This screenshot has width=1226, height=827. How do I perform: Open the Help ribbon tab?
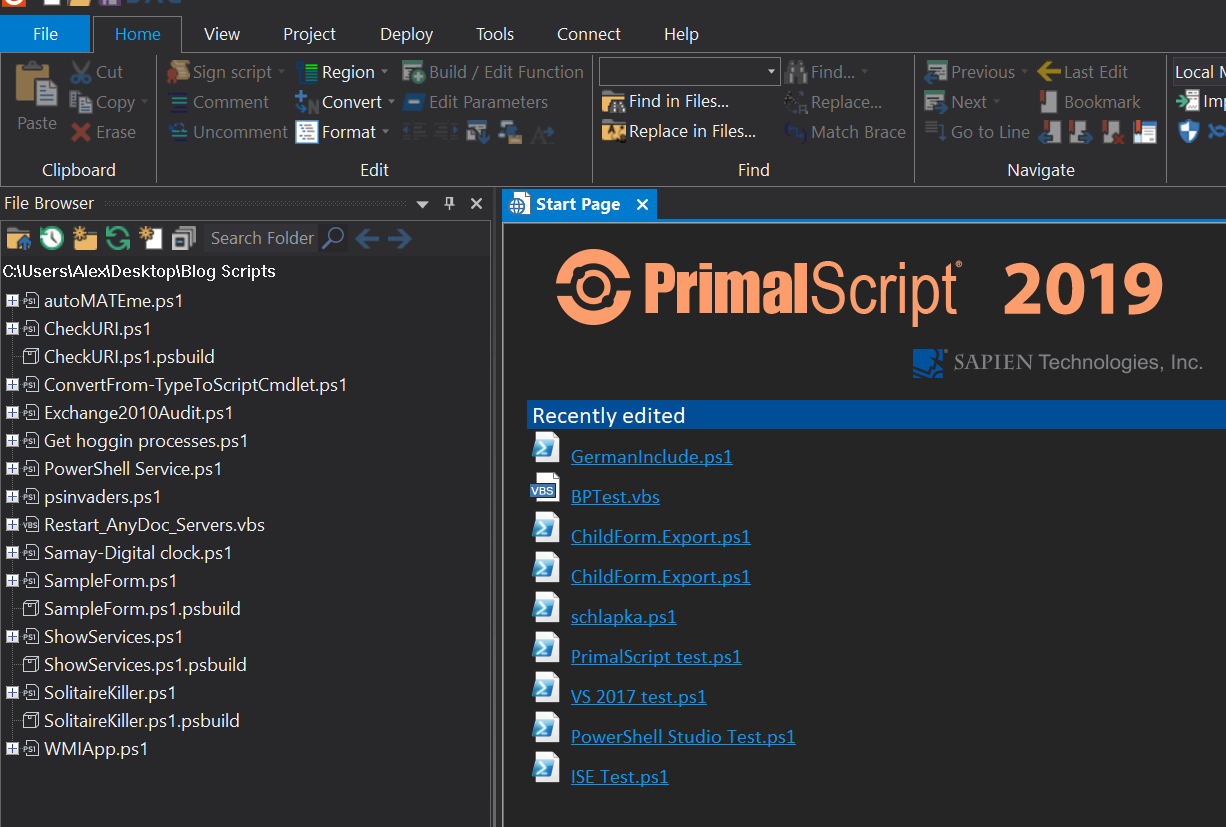click(681, 34)
